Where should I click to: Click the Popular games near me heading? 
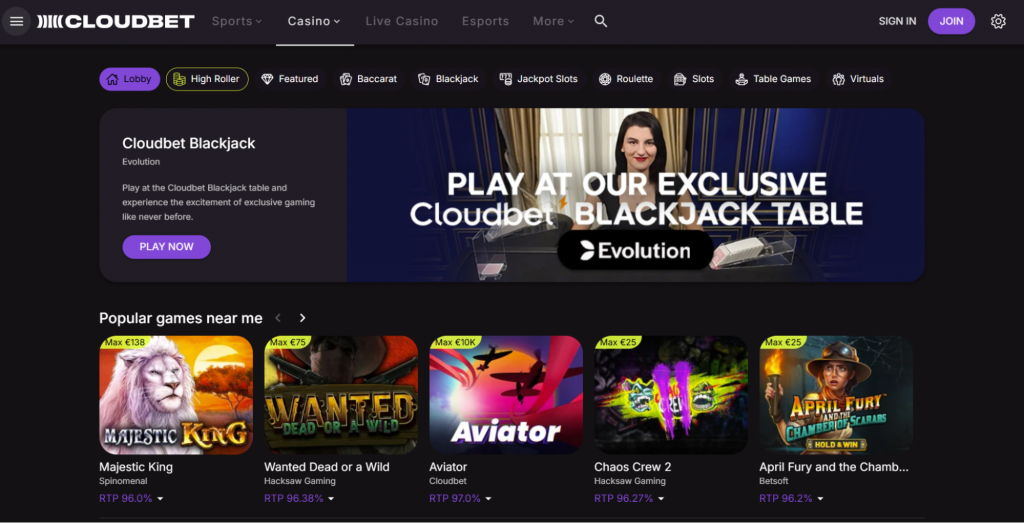click(181, 318)
